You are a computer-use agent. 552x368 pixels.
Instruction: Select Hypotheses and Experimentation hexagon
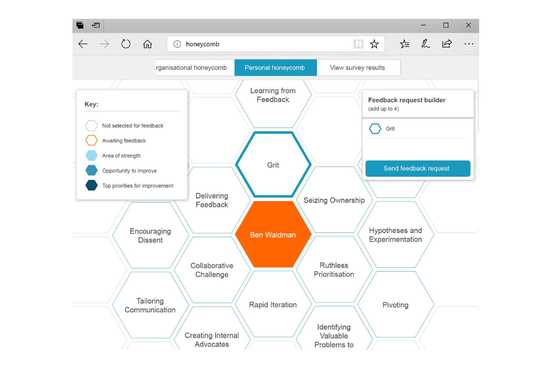[x=395, y=235]
